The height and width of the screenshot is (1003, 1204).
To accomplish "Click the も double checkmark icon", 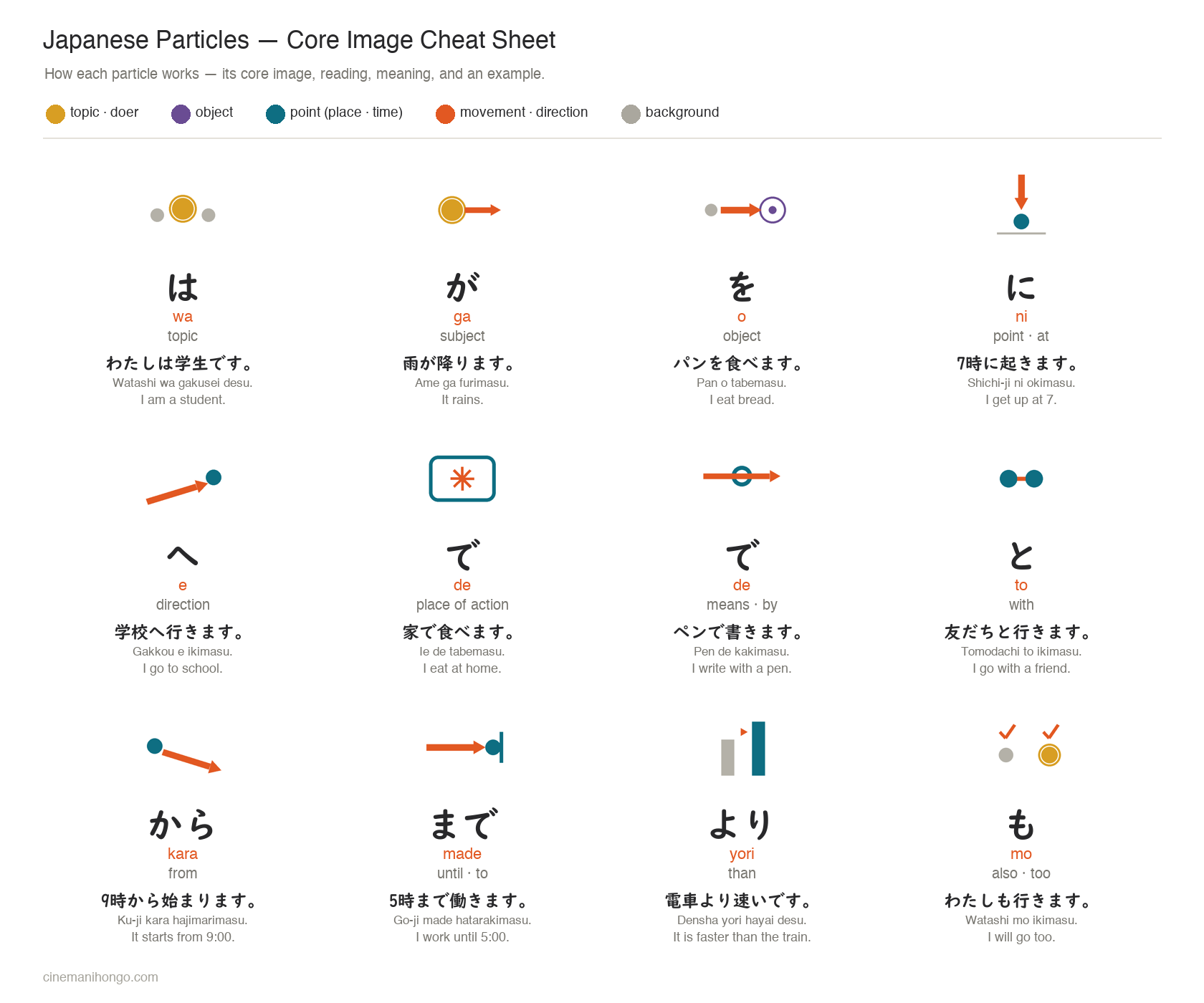I will point(1029,745).
